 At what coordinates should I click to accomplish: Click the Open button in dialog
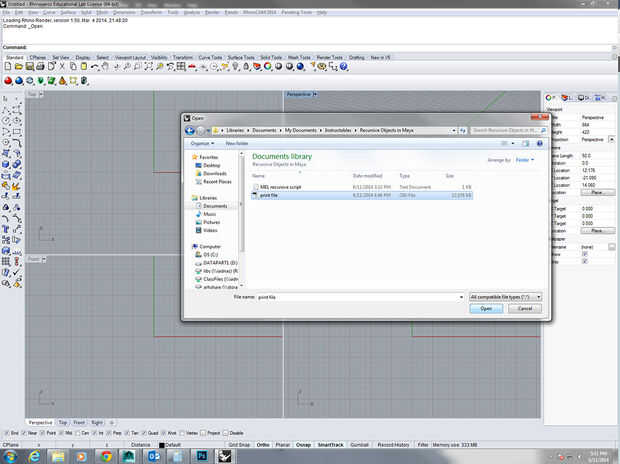[x=485, y=309]
